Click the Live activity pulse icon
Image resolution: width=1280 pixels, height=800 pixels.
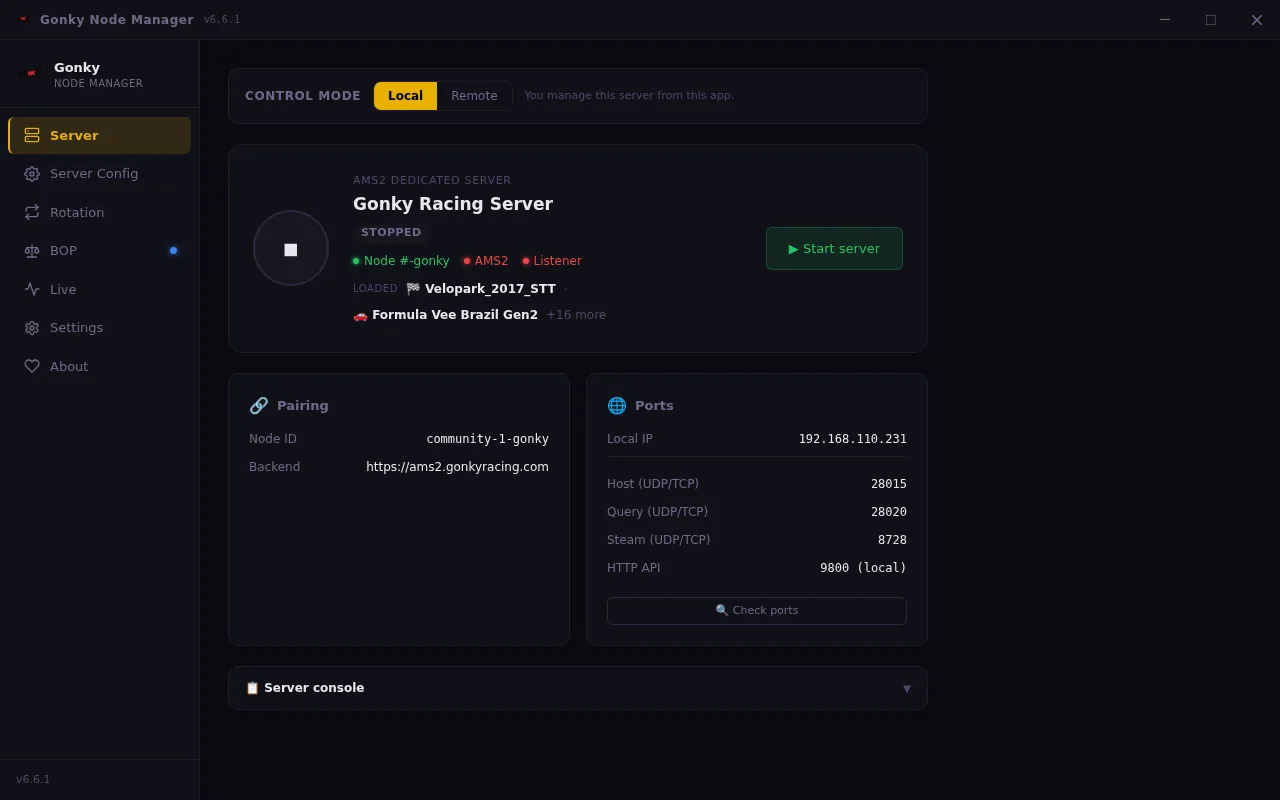32,289
